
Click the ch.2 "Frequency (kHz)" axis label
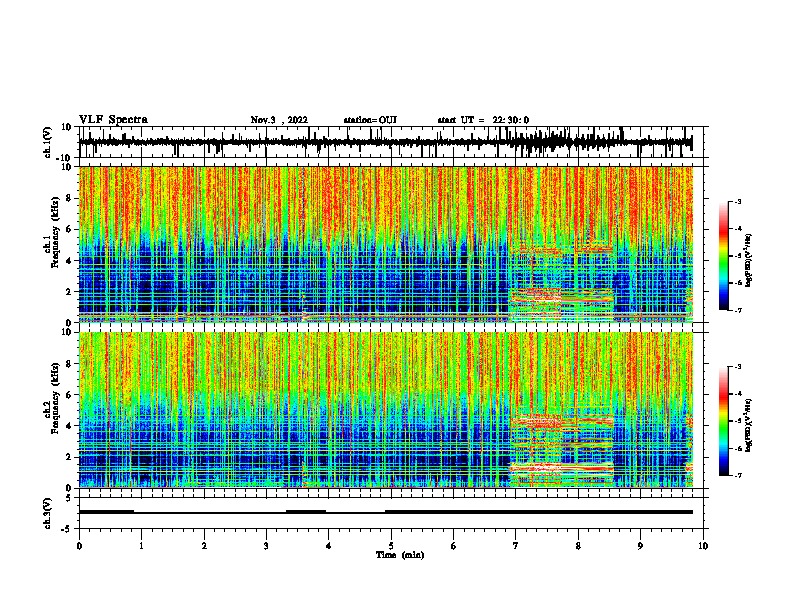(x=55, y=398)
